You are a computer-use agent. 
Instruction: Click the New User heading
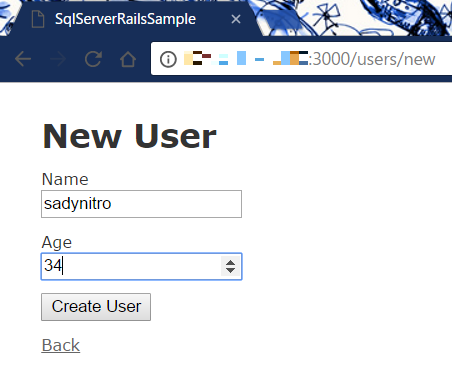129,136
